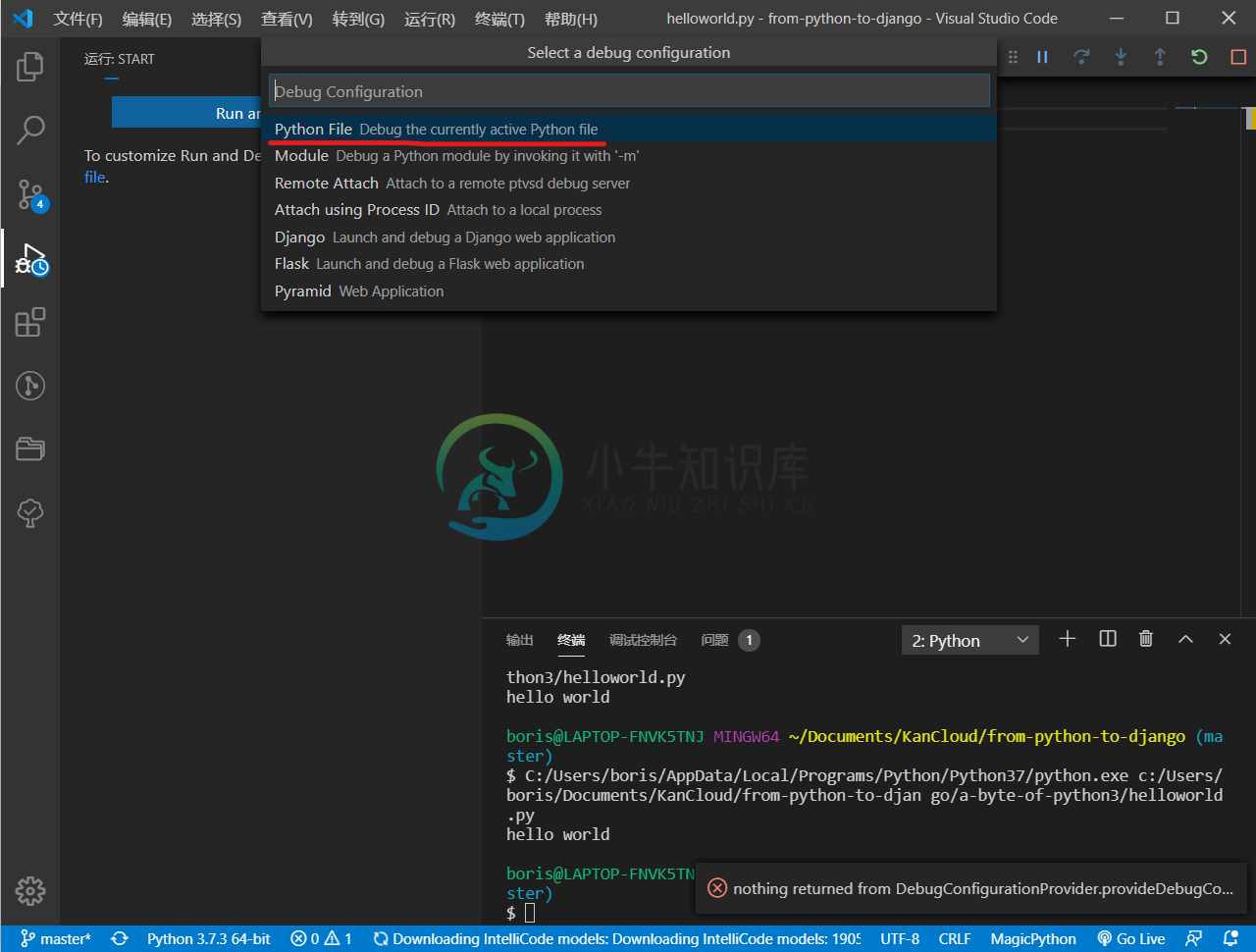Click the master* branch status item
This screenshot has width=1256, height=952.
(56, 939)
